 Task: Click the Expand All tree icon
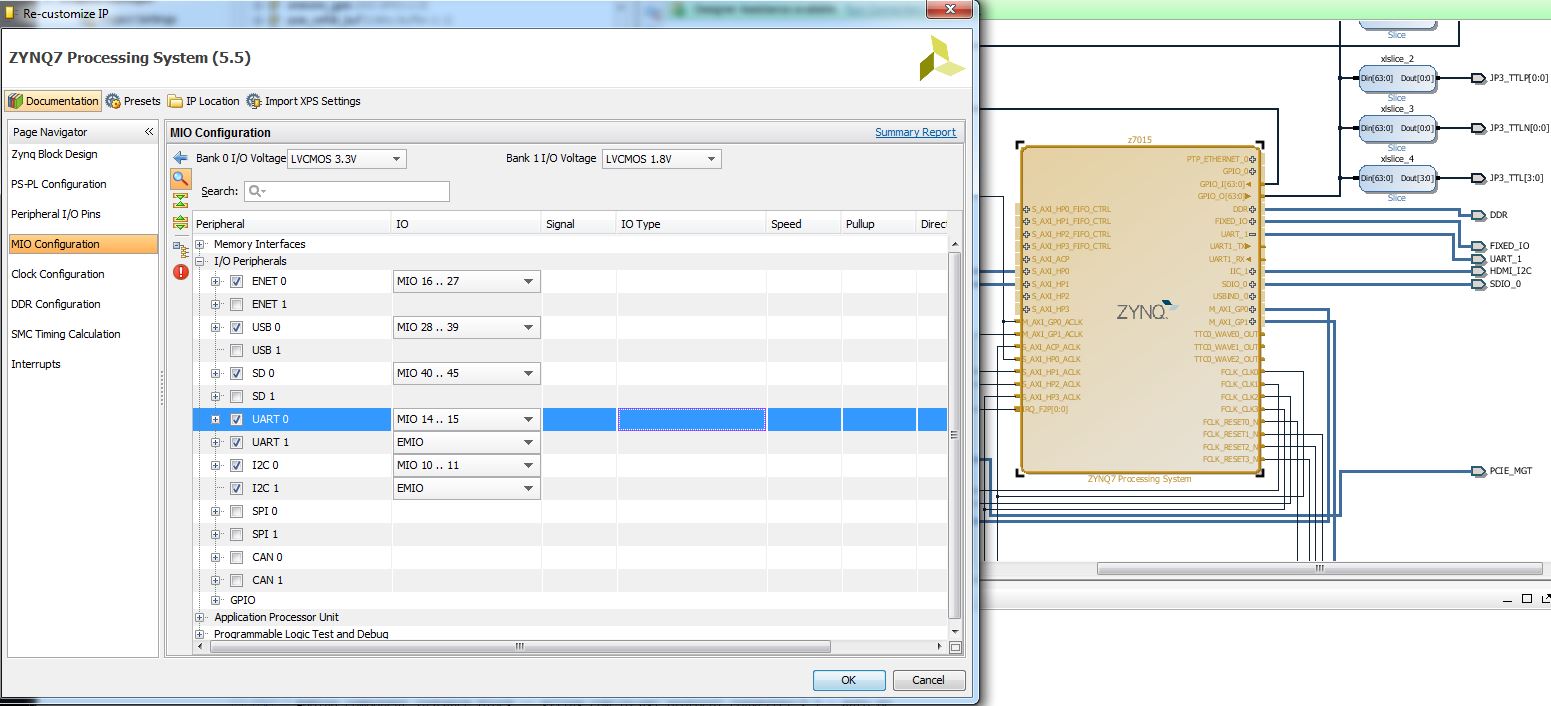[x=181, y=222]
